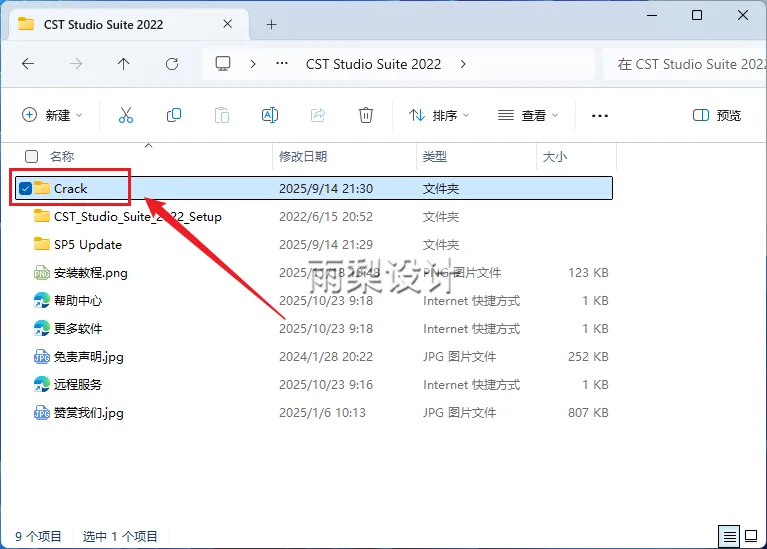Click date 2022/6/15 20:52
Screen dimensions: 767x549
click(x=326, y=216)
